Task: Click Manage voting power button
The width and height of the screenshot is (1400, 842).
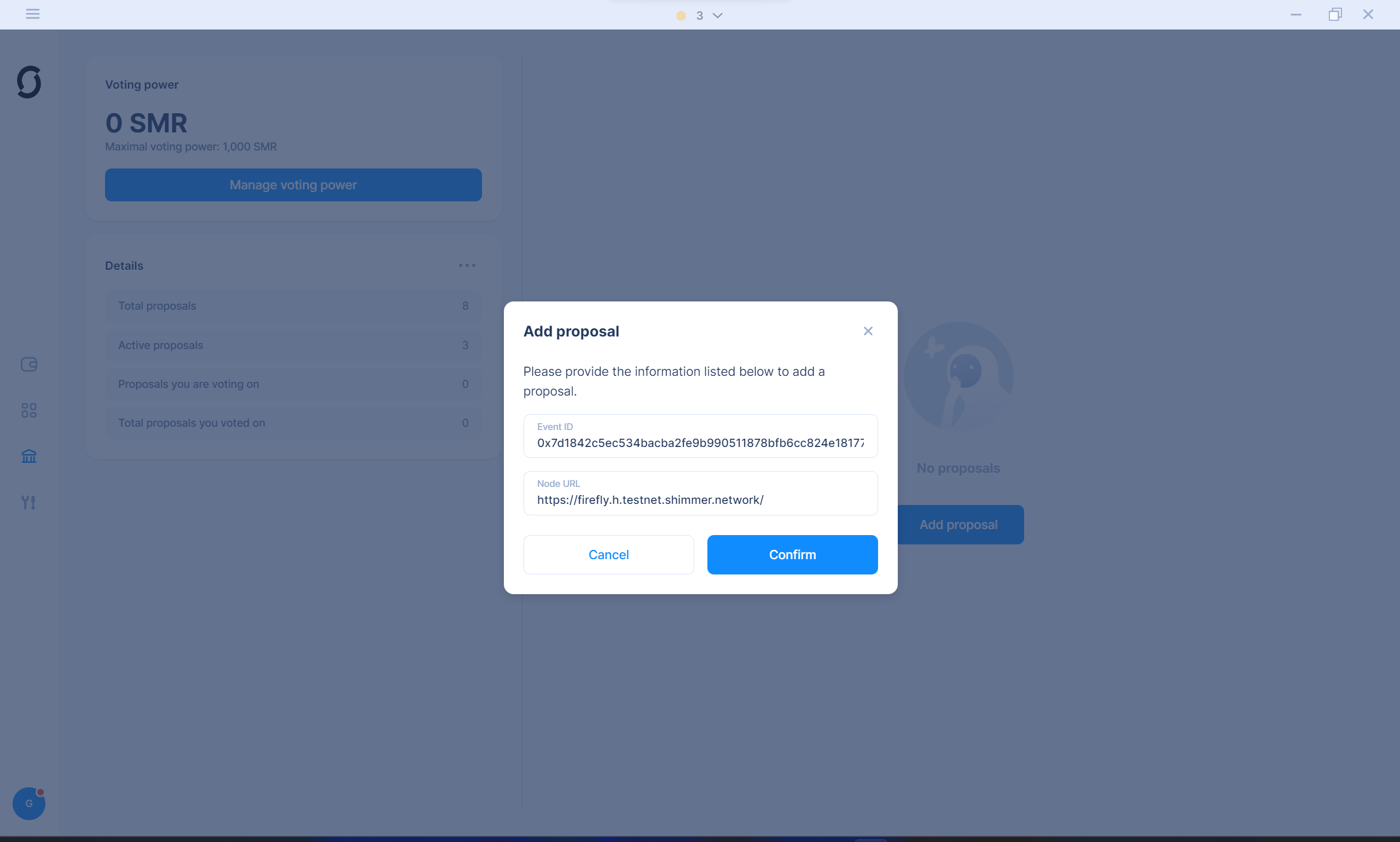Action: (294, 184)
